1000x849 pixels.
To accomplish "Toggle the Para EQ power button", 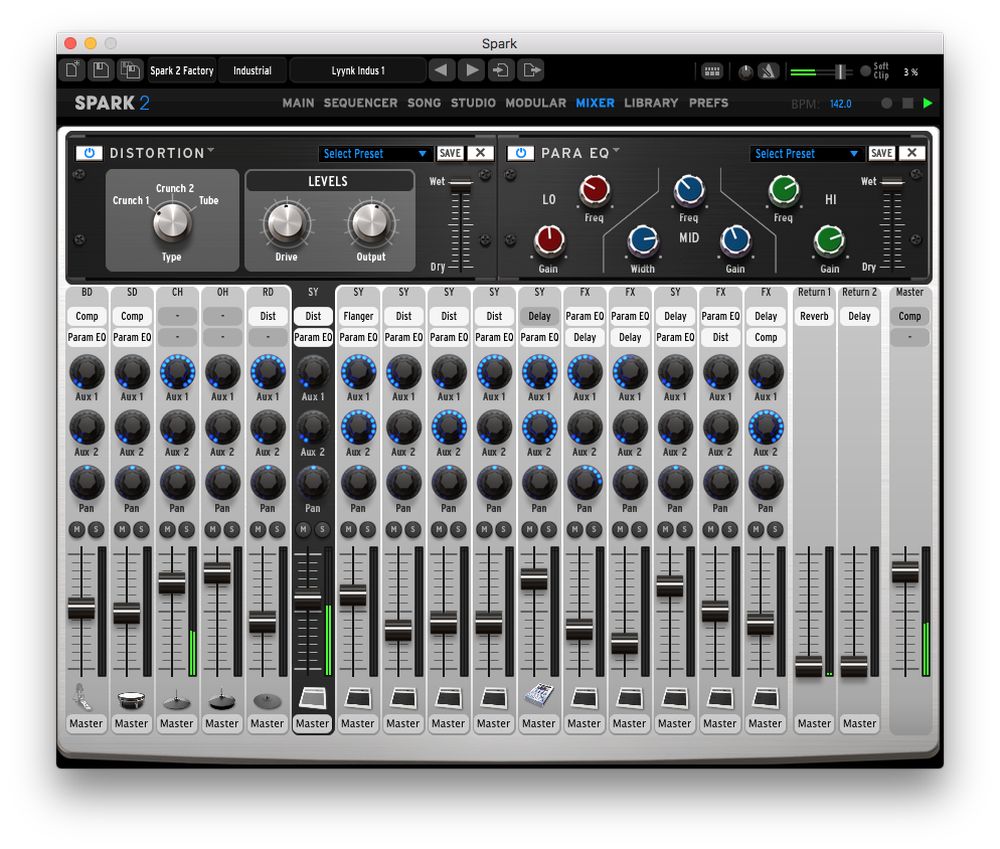I will pyautogui.click(x=521, y=153).
